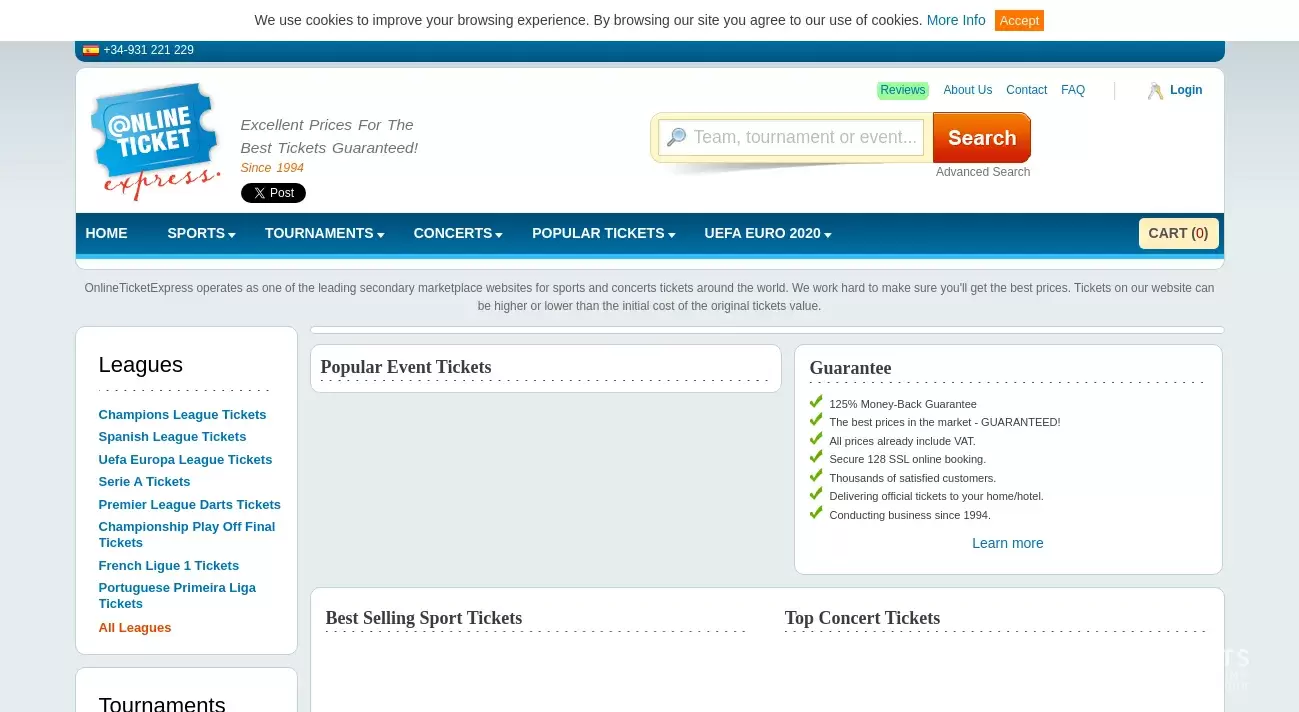Viewport: 1299px width, 712px height.
Task: Select Portuguese Primeira Liga Tickets
Action: tap(177, 596)
